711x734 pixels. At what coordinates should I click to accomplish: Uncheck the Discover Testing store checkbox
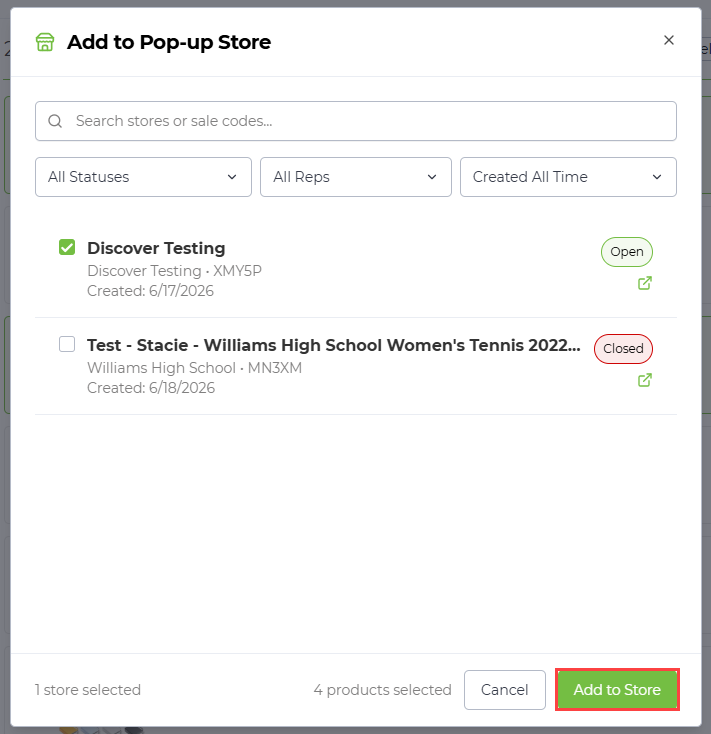coord(67,247)
